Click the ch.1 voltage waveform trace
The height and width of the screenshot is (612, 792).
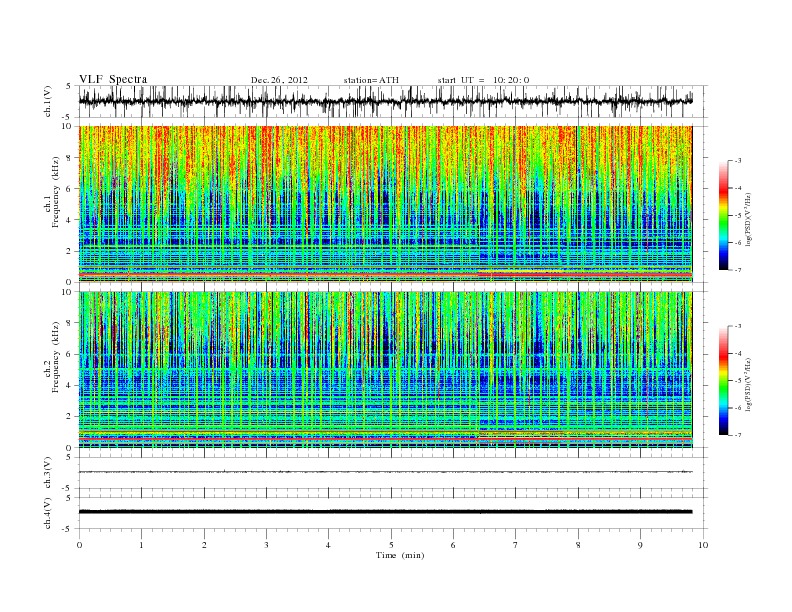pyautogui.click(x=385, y=101)
